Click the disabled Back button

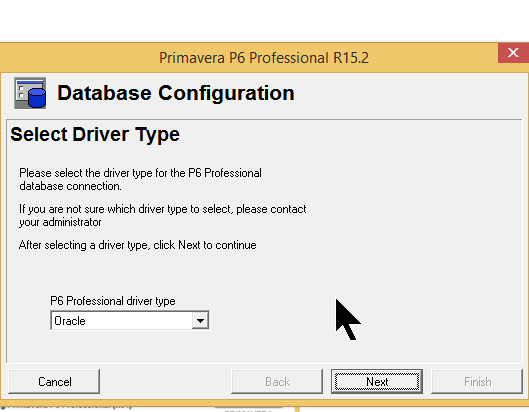coord(277,382)
